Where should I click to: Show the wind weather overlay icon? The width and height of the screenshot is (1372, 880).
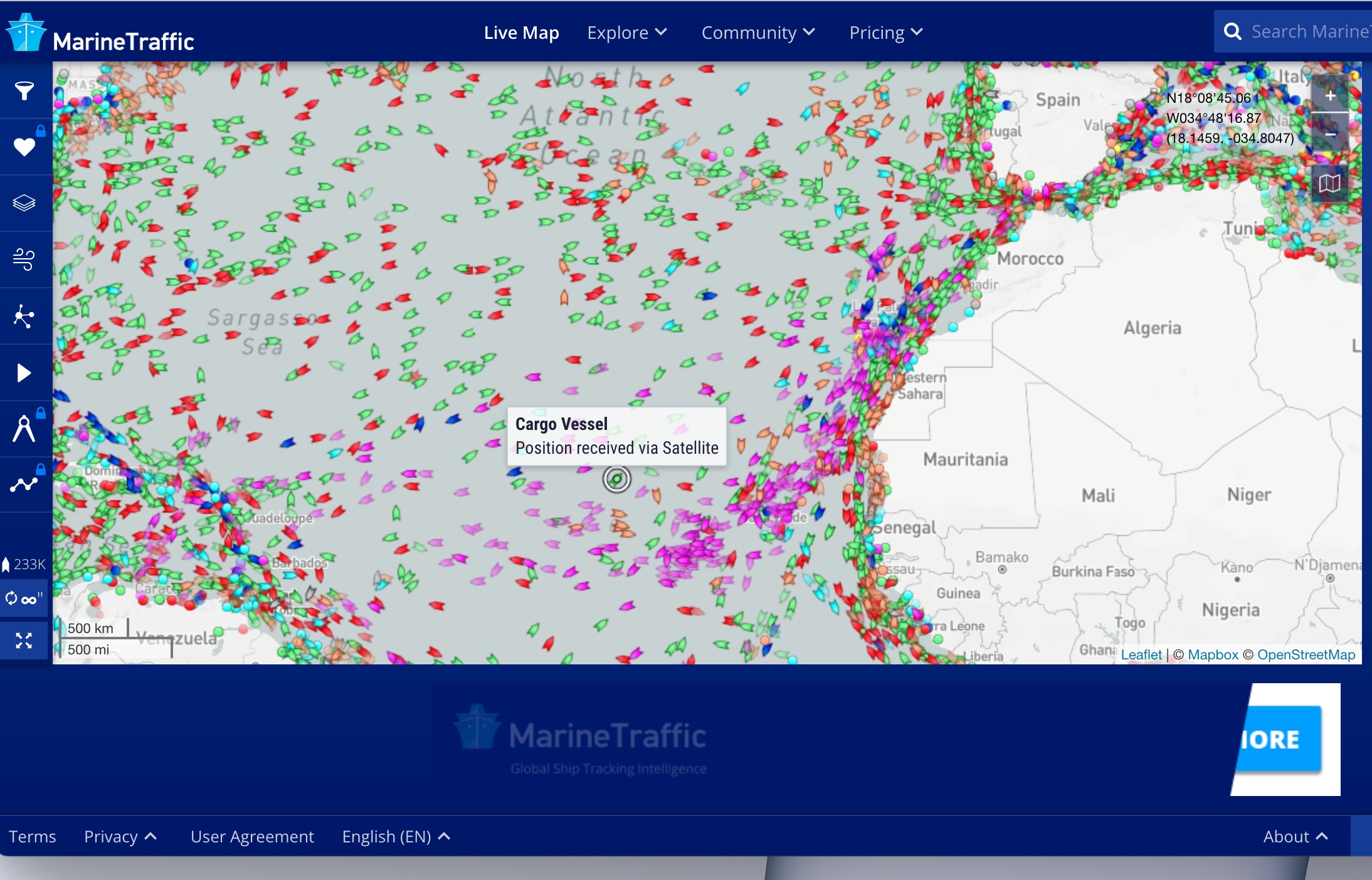24,259
